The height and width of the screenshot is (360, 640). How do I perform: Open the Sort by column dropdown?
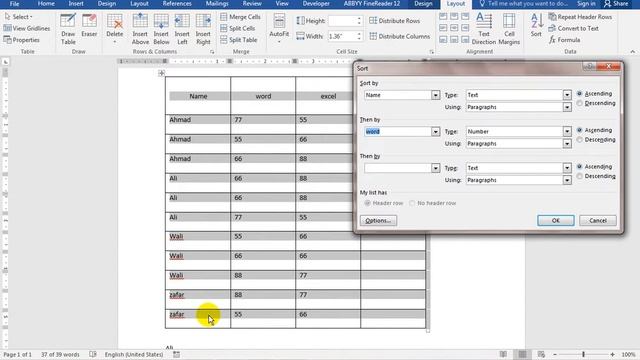click(x=436, y=95)
